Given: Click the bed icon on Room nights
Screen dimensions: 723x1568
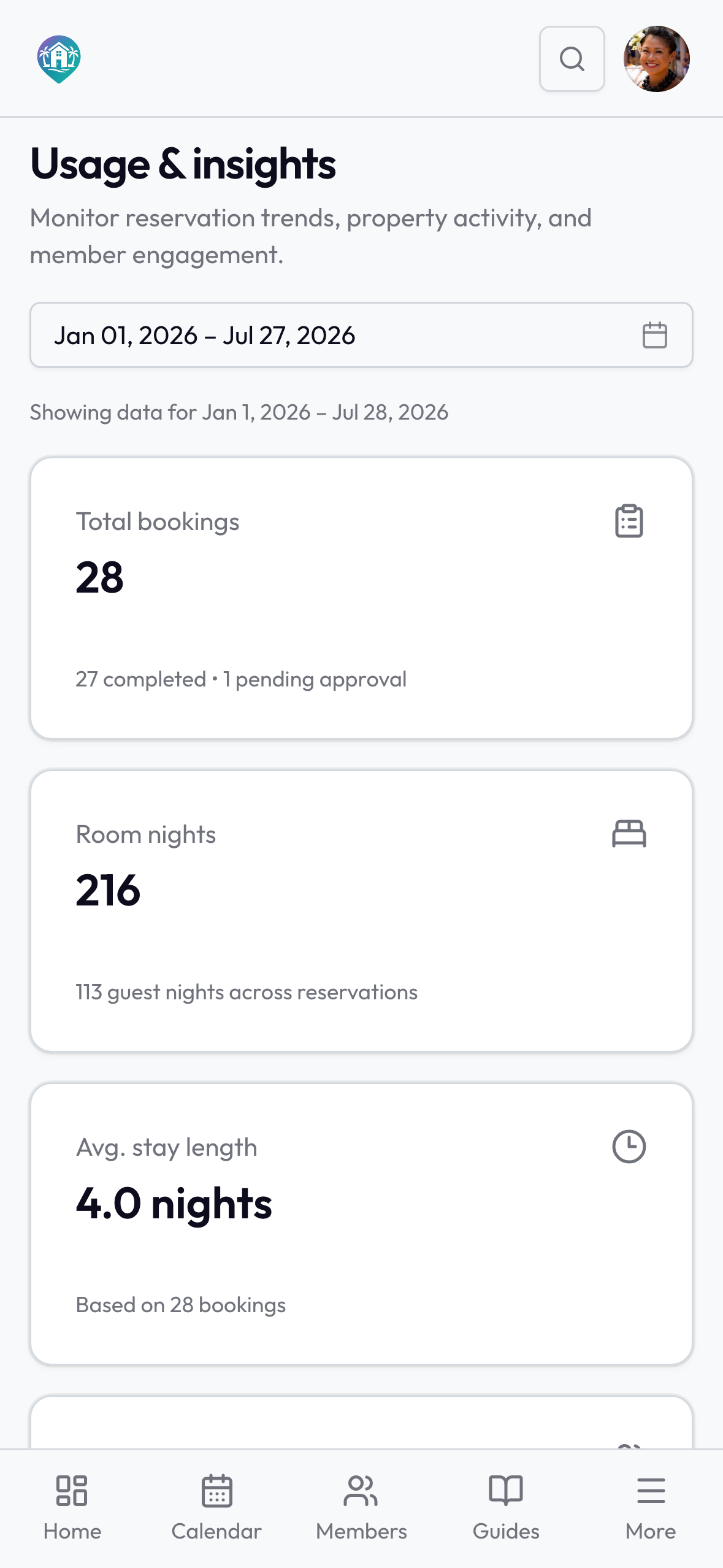Looking at the screenshot, I should pos(629,834).
